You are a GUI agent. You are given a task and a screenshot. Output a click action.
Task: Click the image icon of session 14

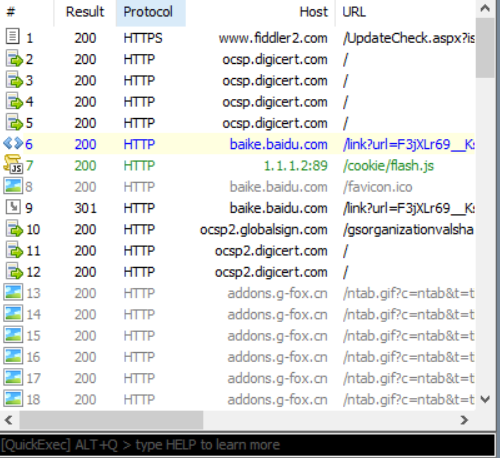point(13,314)
